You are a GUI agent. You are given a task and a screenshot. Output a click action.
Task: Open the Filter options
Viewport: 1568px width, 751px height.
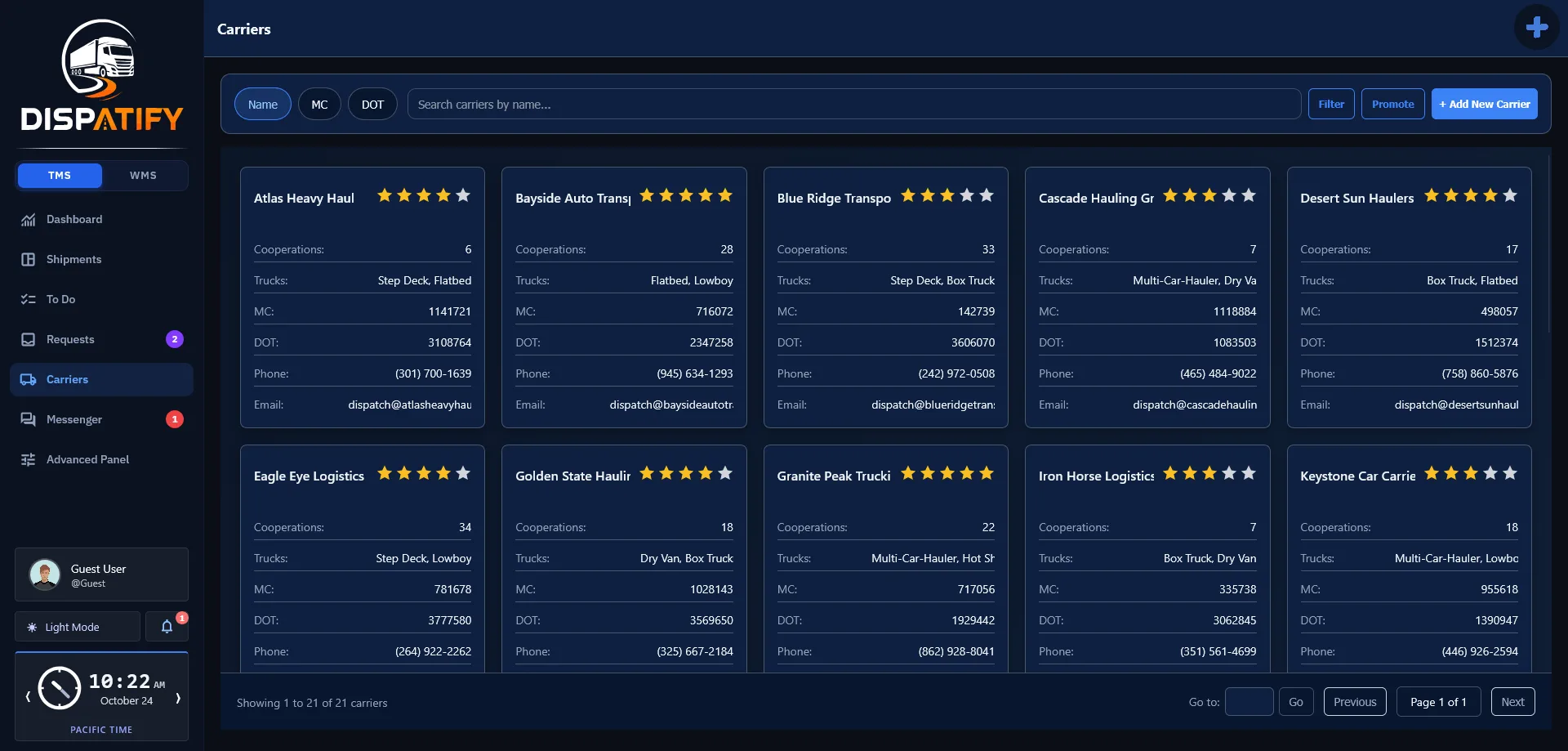click(1331, 104)
